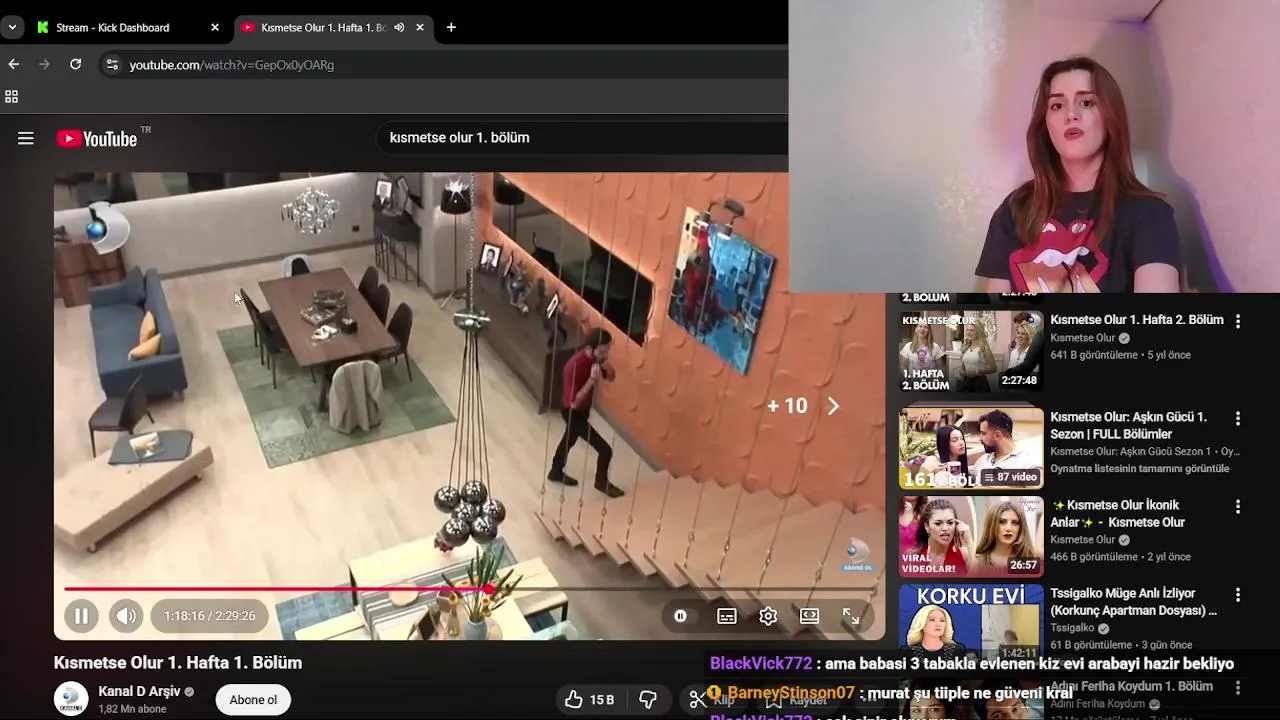
Task: Mute the tab via its audio speaker icon
Action: (399, 27)
